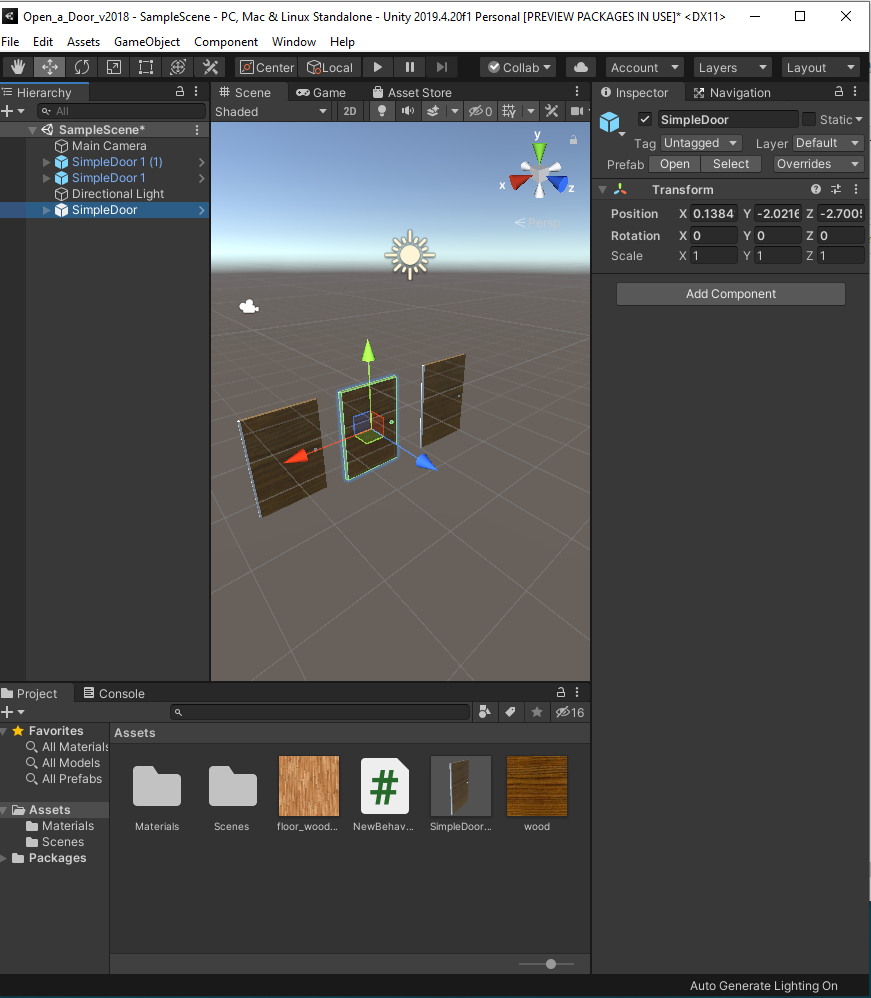The width and height of the screenshot is (871, 998).
Task: Click the orientation gizmo in Scene view
Action: [539, 173]
